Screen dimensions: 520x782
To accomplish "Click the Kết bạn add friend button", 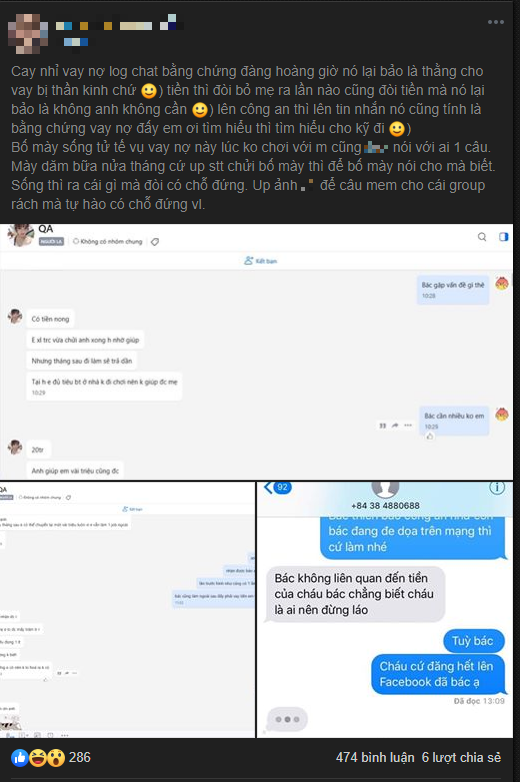I will click(261, 261).
